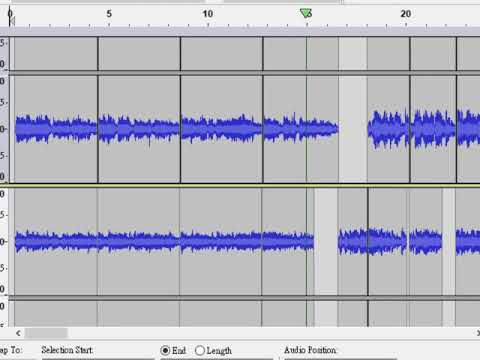Click the 5 second mark on the timeline ruler
Viewport: 480px width, 360px height.
tap(109, 14)
